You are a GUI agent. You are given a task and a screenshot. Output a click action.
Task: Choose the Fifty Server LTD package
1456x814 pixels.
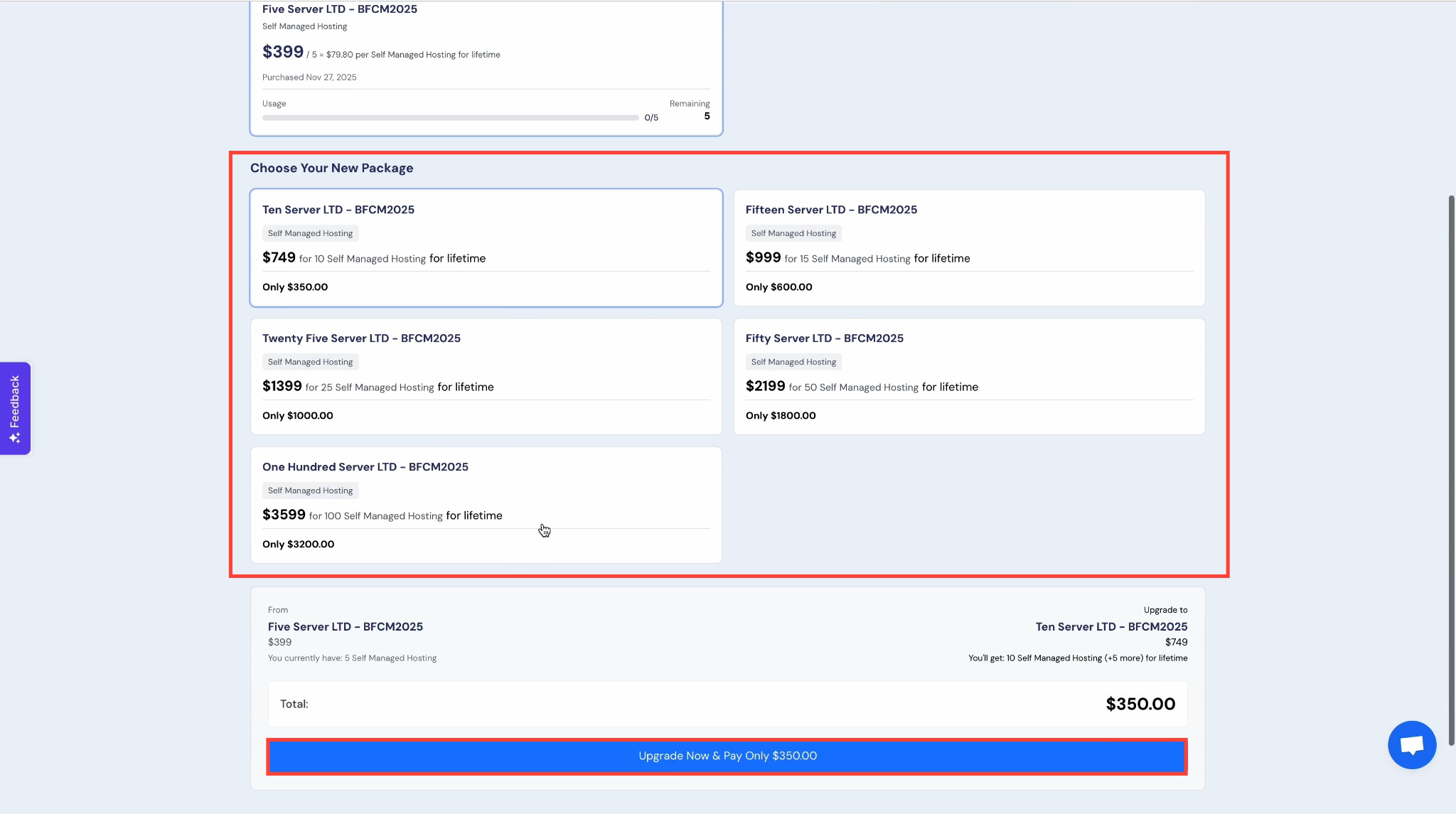pyautogui.click(x=968, y=376)
